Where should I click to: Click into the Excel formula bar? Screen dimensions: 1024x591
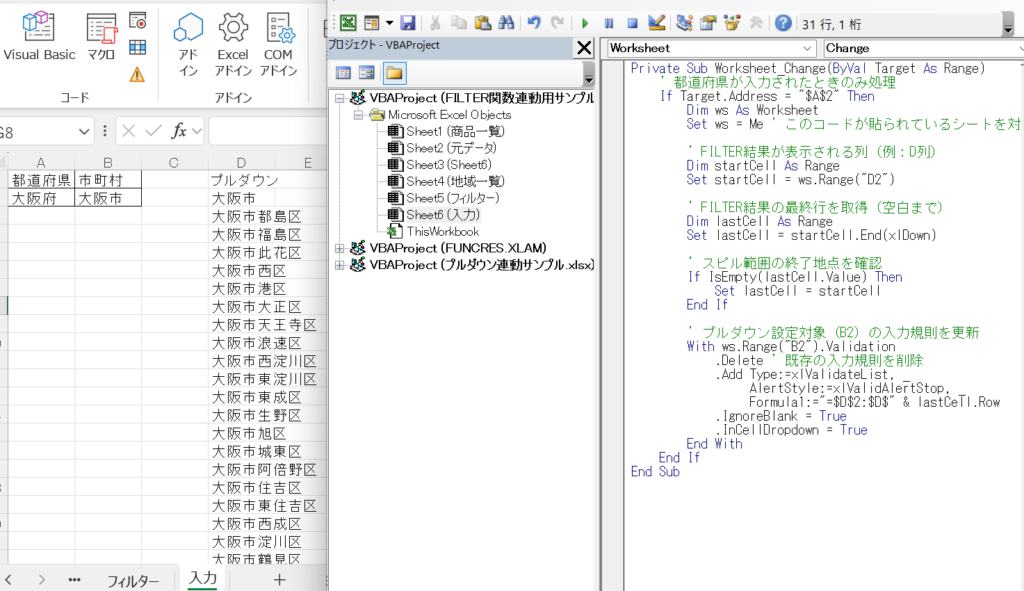267,132
